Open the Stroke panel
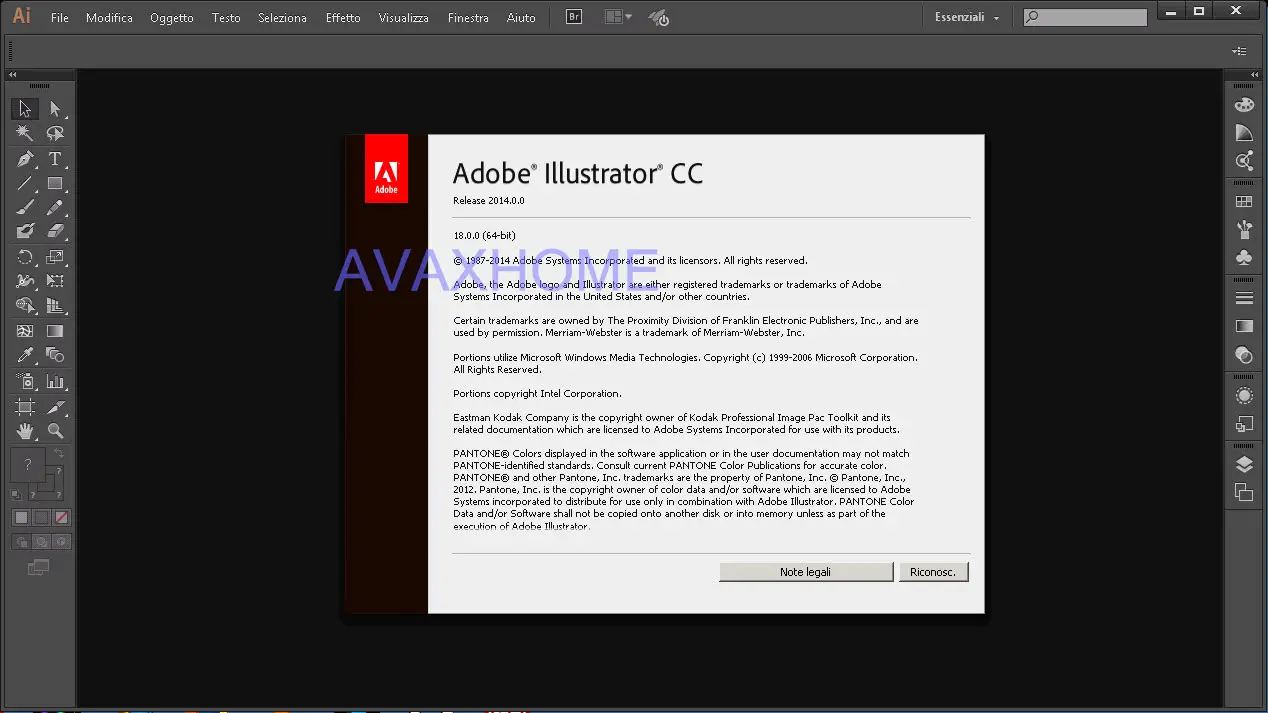1268x713 pixels. 1244,298
